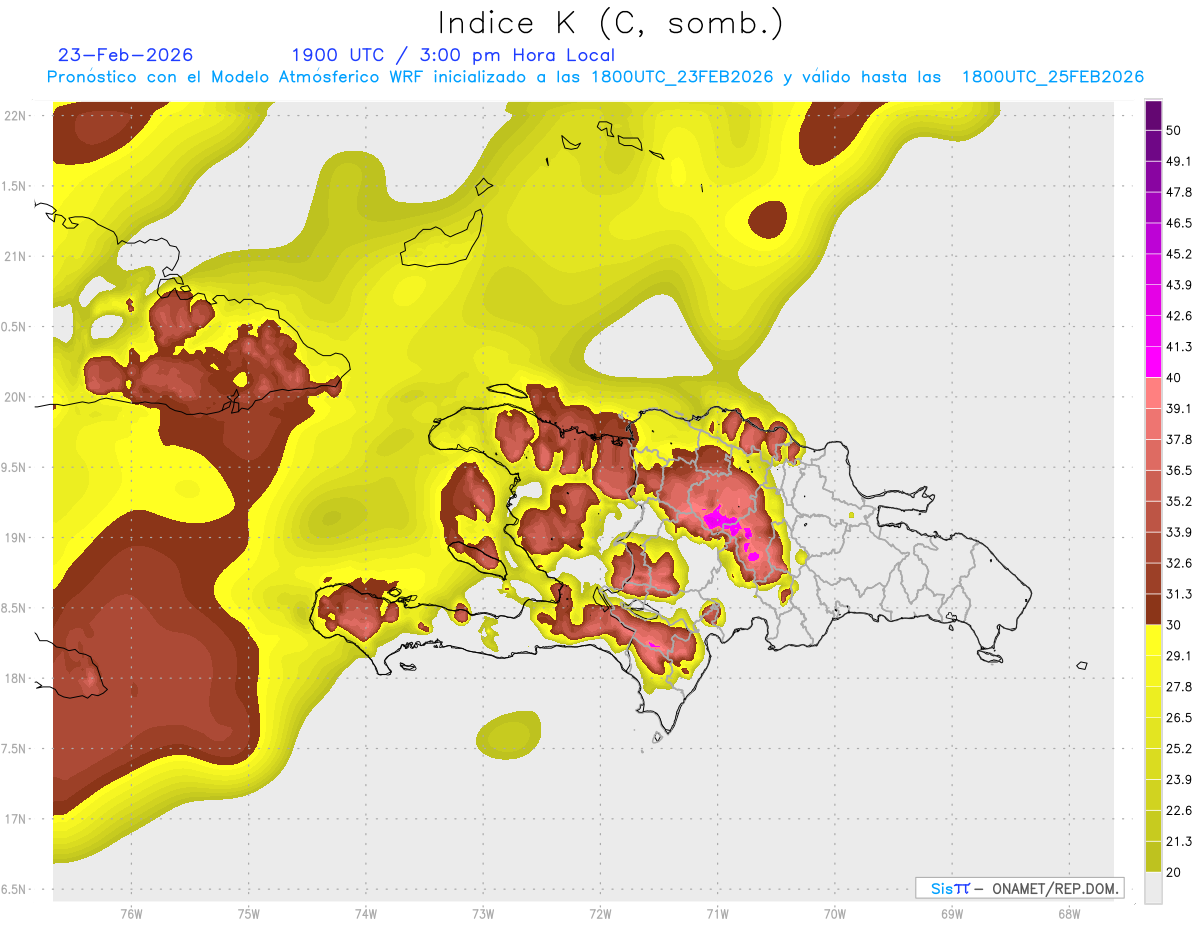
Task: Click the colorbar value '31.3'
Action: (x=1178, y=594)
